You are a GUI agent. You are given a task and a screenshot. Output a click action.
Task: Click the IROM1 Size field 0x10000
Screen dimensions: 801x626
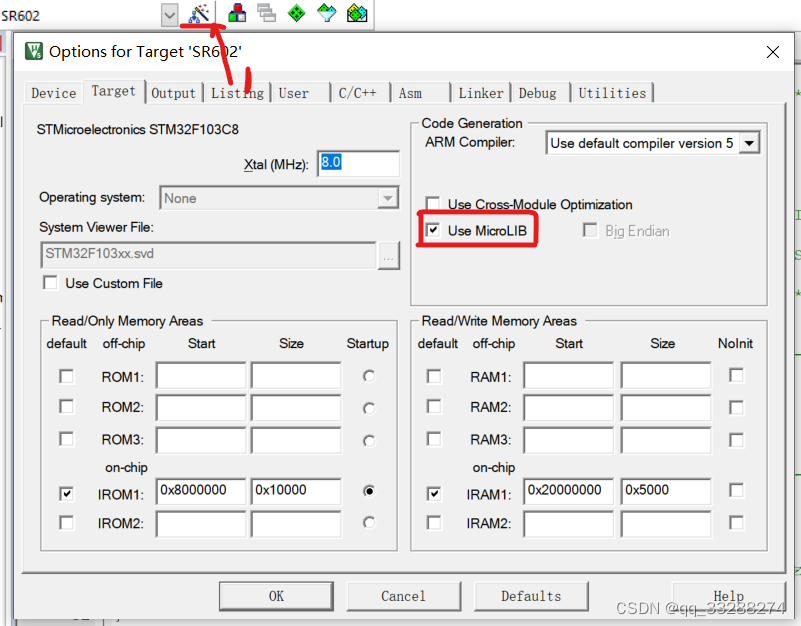point(296,491)
